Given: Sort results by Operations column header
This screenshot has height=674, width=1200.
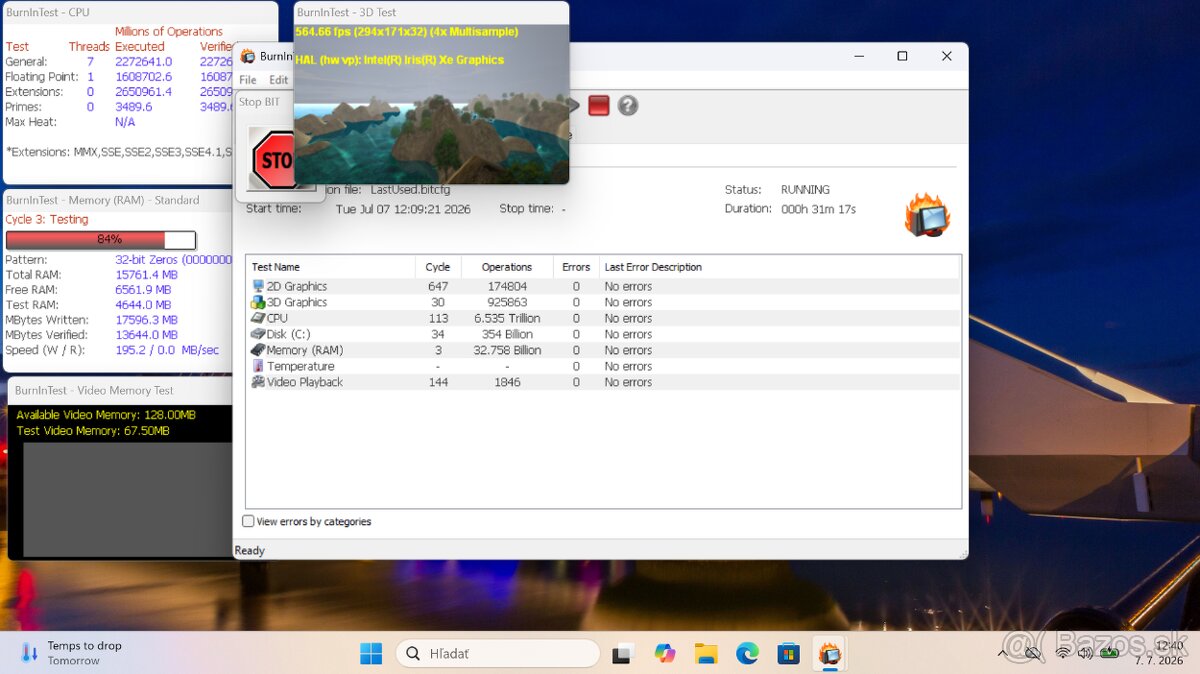Looking at the screenshot, I should point(507,267).
